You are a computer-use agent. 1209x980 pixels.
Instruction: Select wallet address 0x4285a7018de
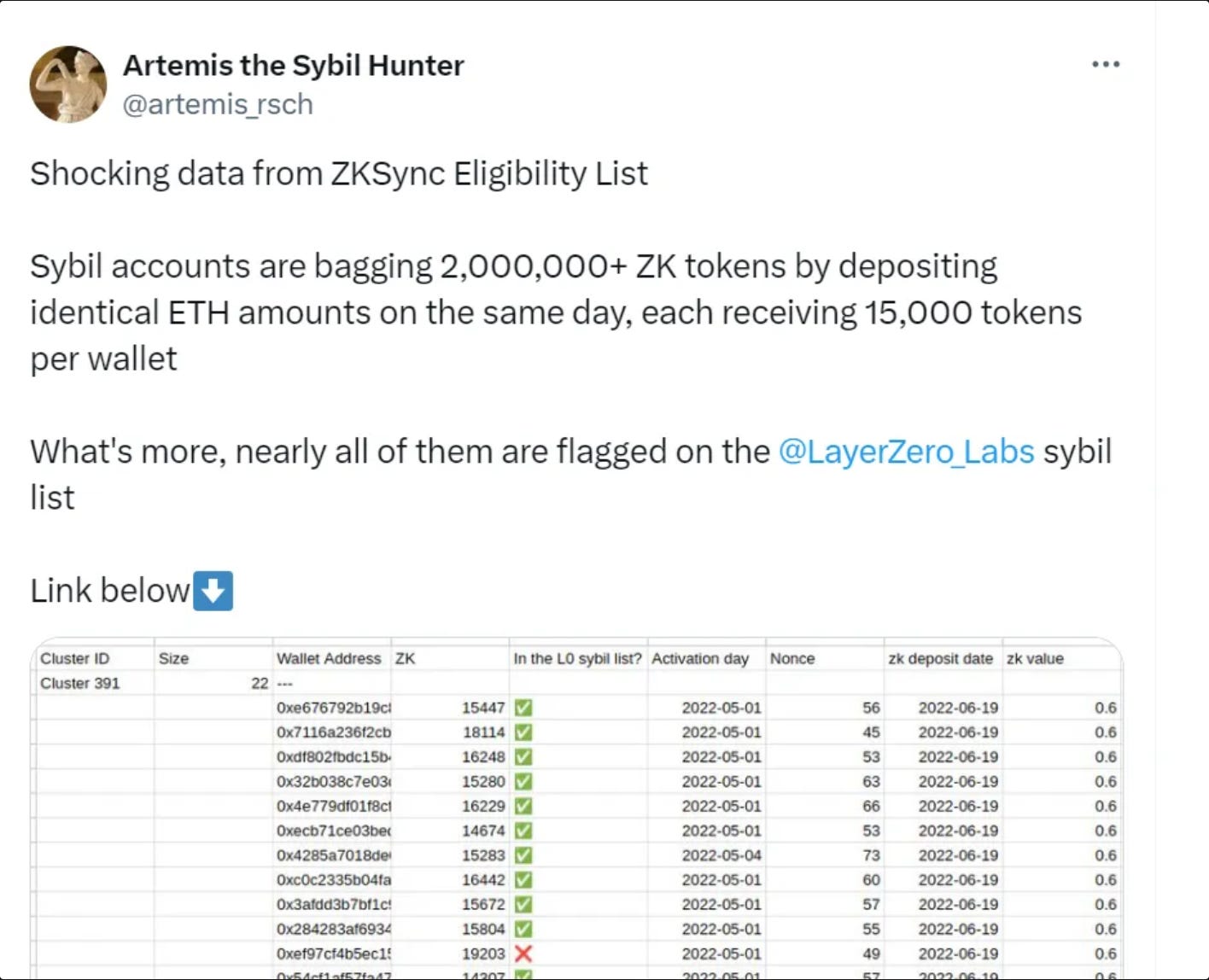coord(334,855)
